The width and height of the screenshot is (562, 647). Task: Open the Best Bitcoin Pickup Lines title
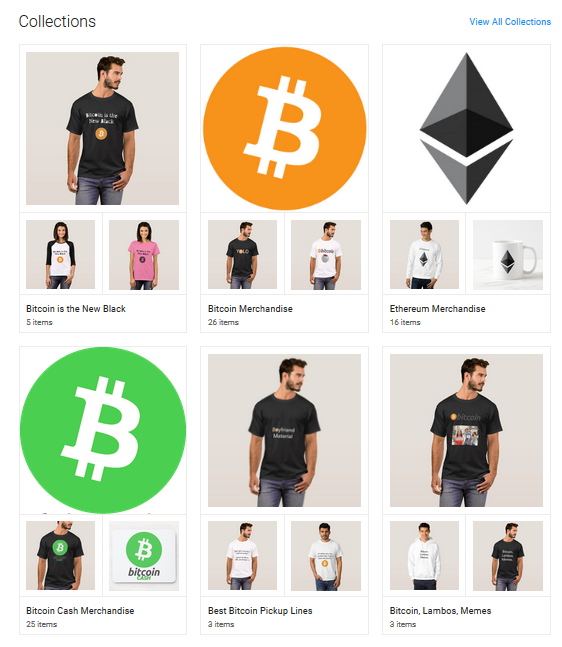click(x=260, y=611)
